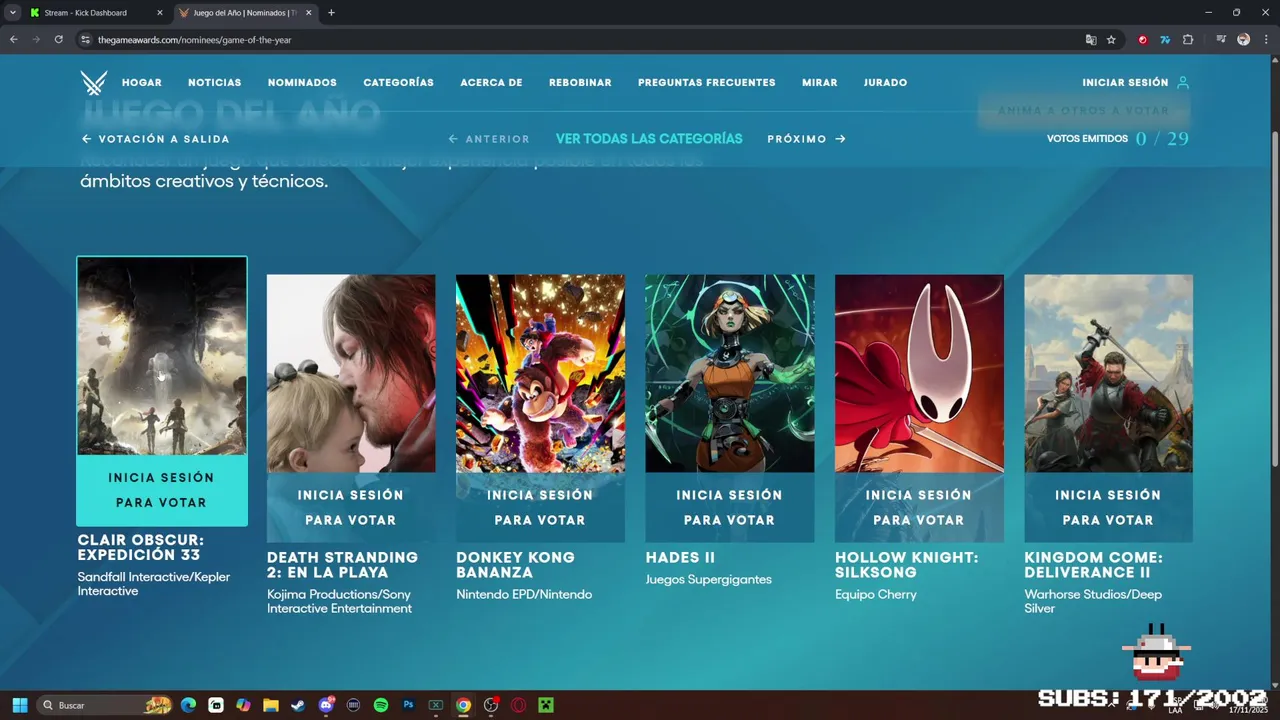Click the INICIAR SESIÓN link
This screenshot has height=720, width=1280.
pyautogui.click(x=1125, y=83)
